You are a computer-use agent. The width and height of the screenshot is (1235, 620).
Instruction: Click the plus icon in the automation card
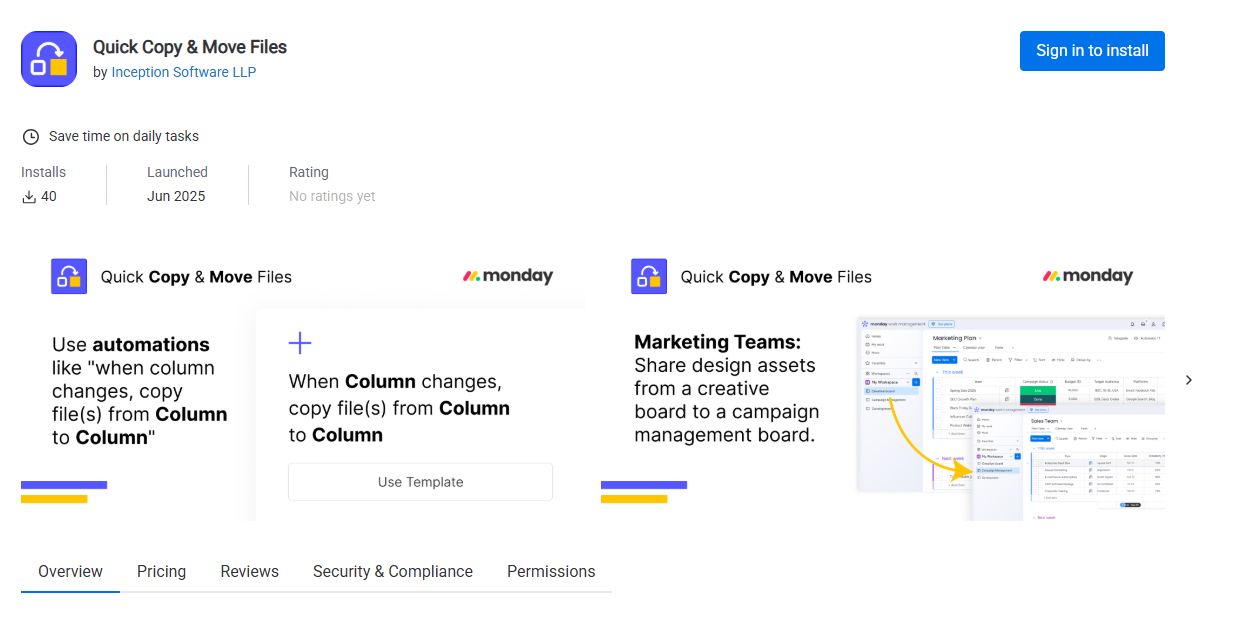[300, 344]
